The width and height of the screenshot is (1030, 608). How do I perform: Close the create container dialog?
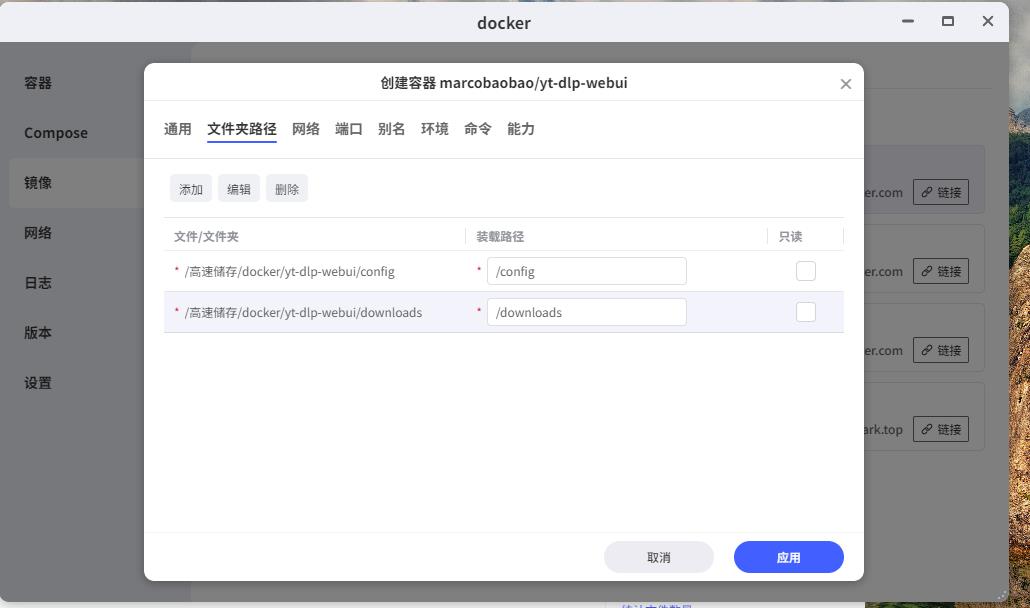coord(845,84)
